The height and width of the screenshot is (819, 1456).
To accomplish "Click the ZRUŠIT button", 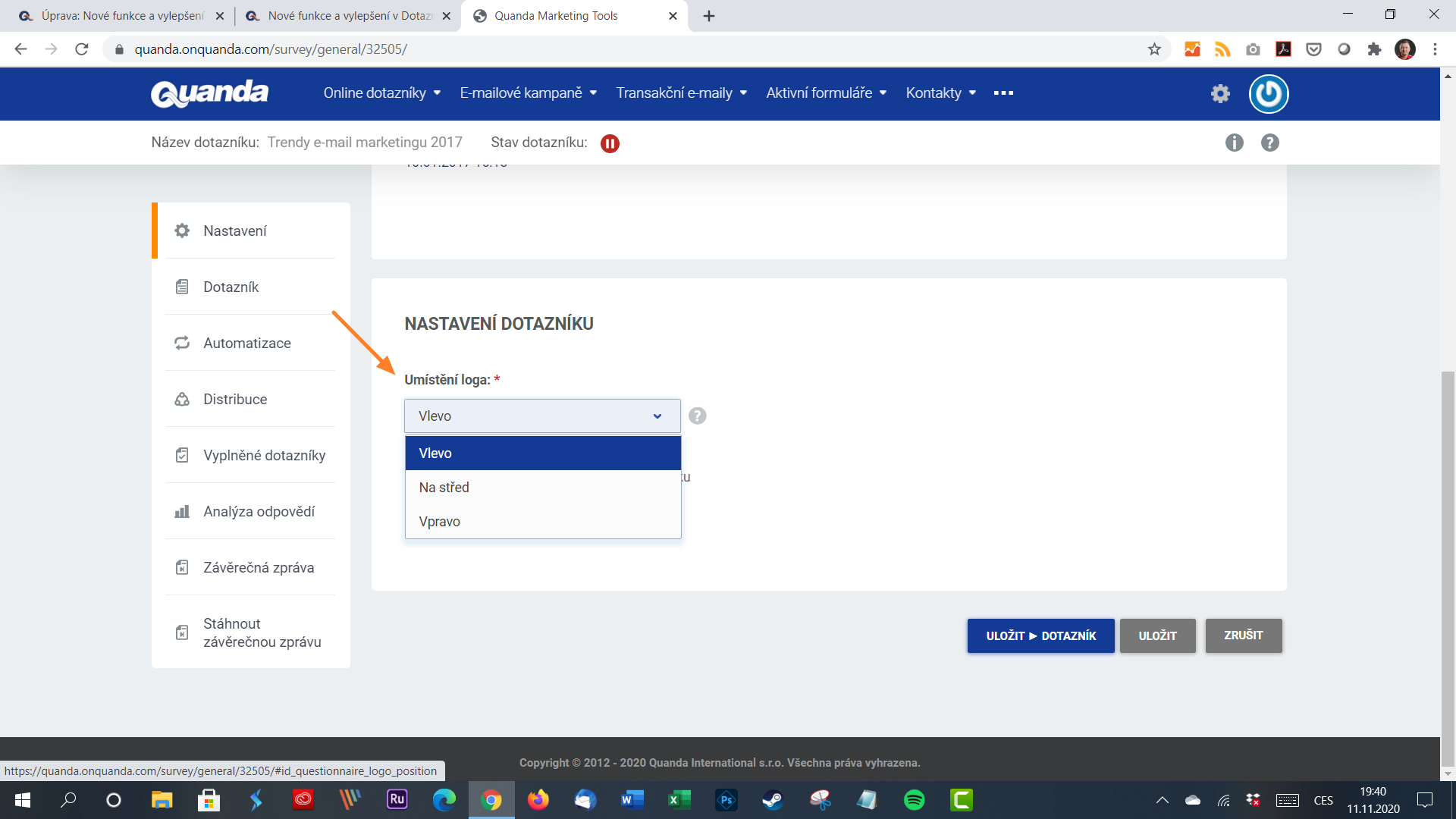I will pos(1243,635).
